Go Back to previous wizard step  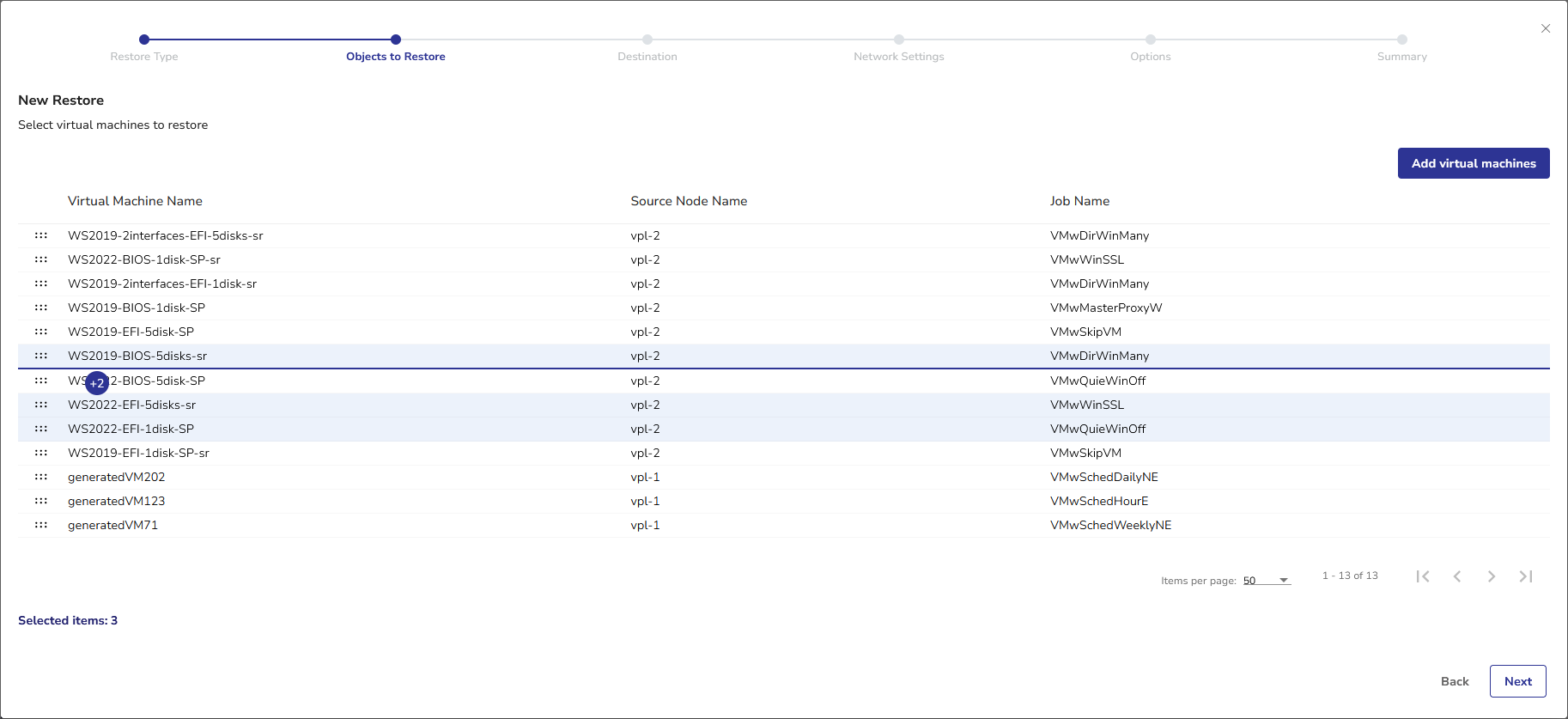click(x=1454, y=681)
